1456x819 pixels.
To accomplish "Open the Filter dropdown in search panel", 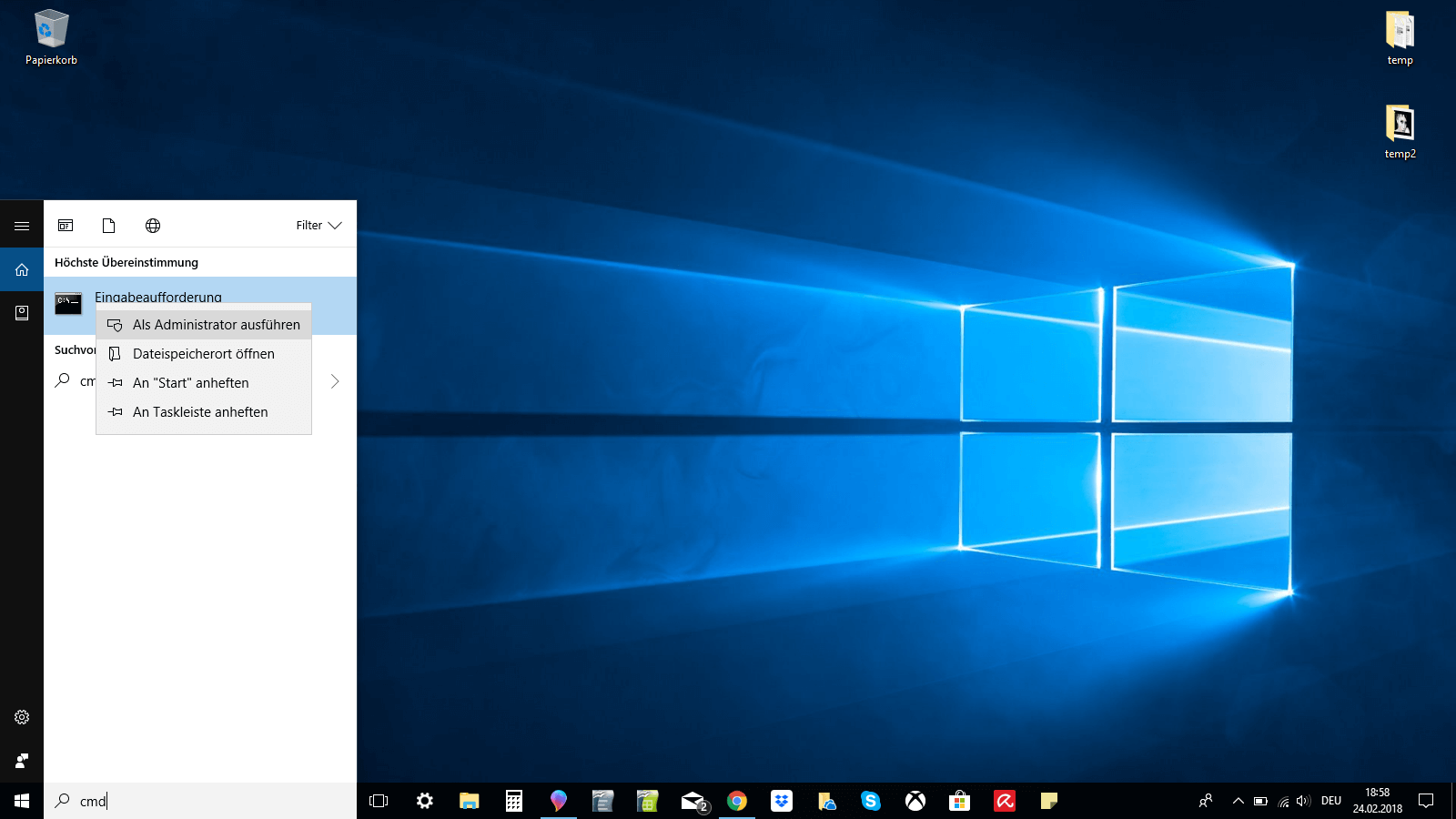I will [x=318, y=226].
